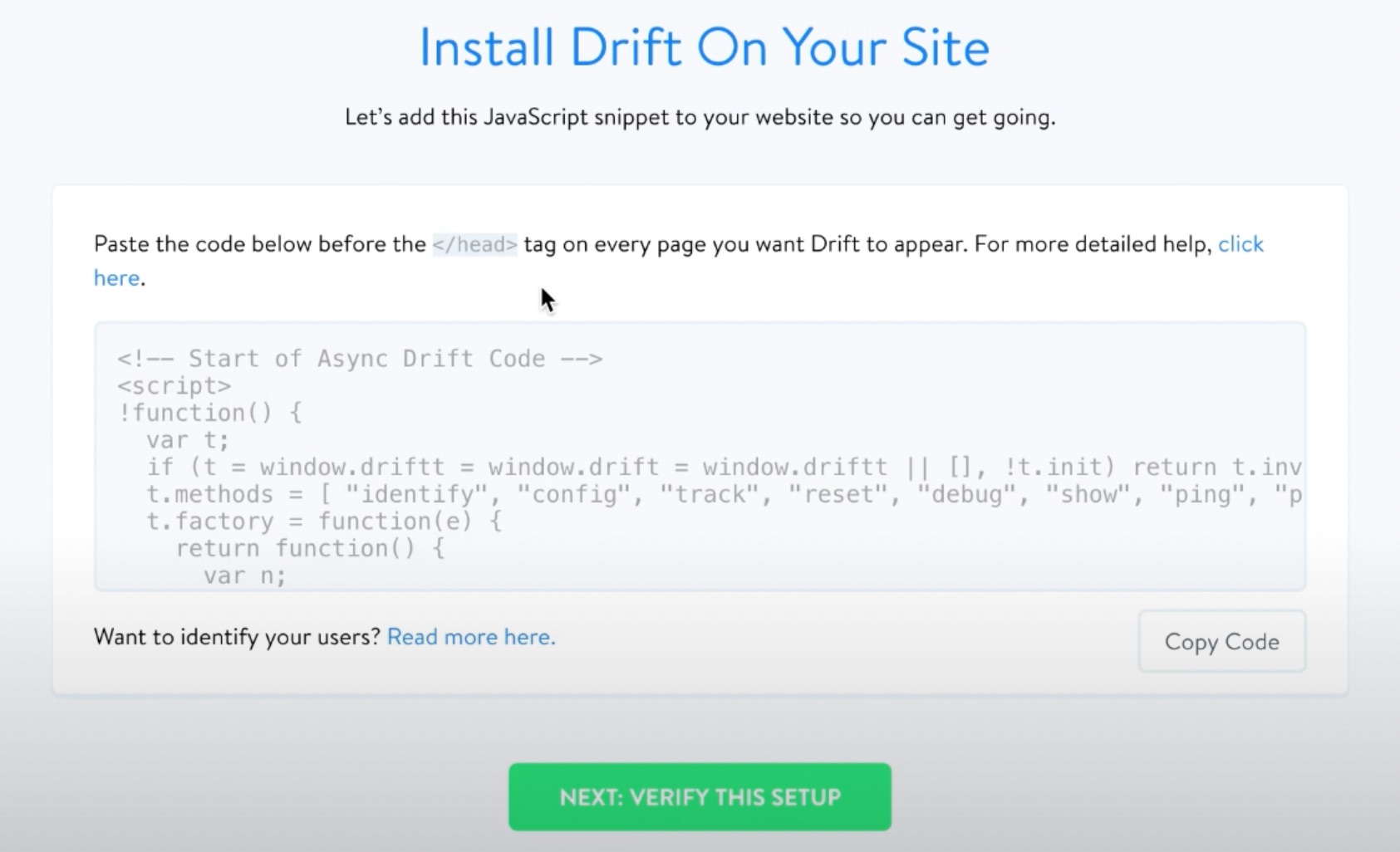Click NEXT: VERIFY THIS SETUP button
The image size is (1400, 852).
coord(700,797)
